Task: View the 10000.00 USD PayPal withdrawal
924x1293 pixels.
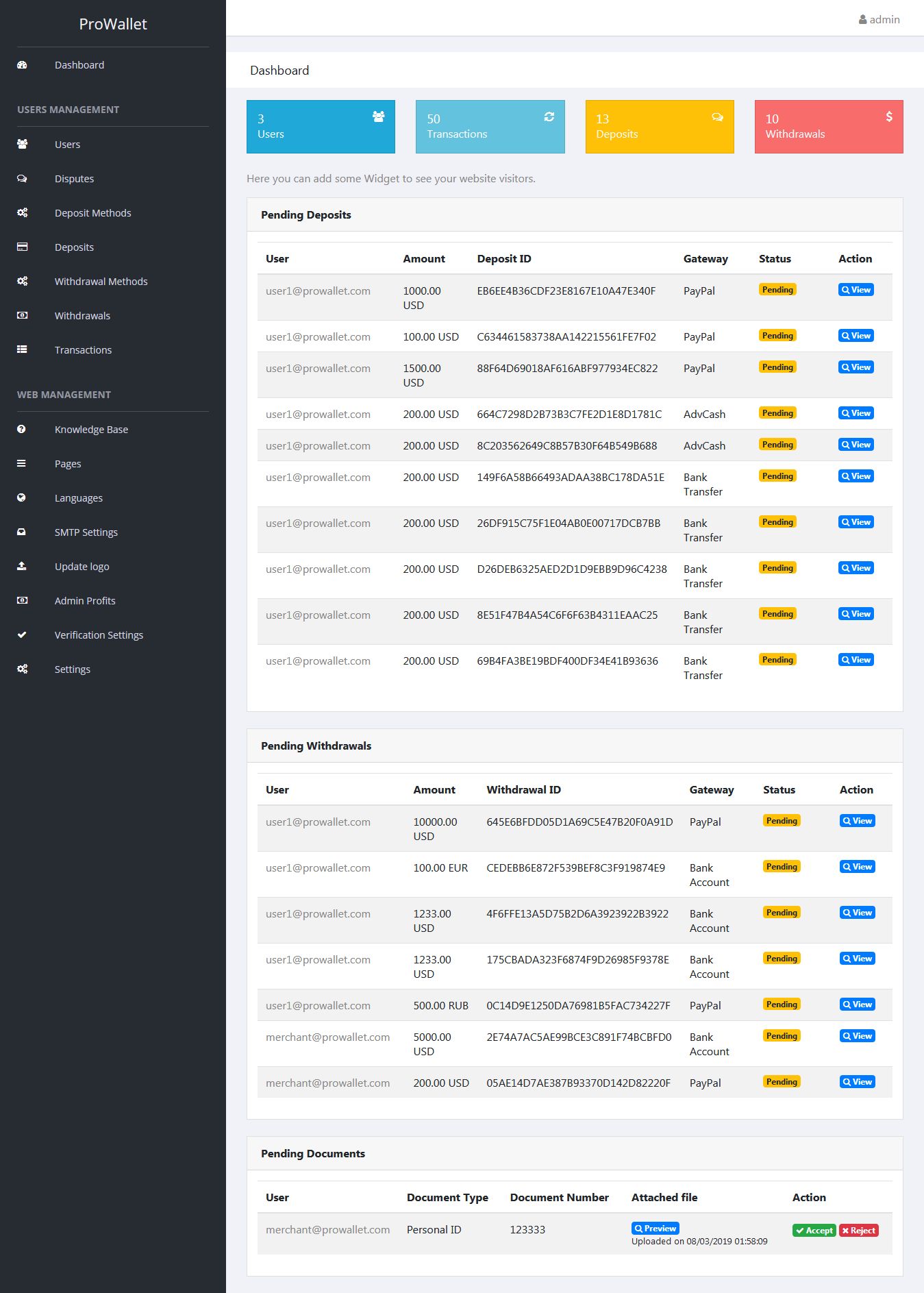Action: tap(857, 821)
